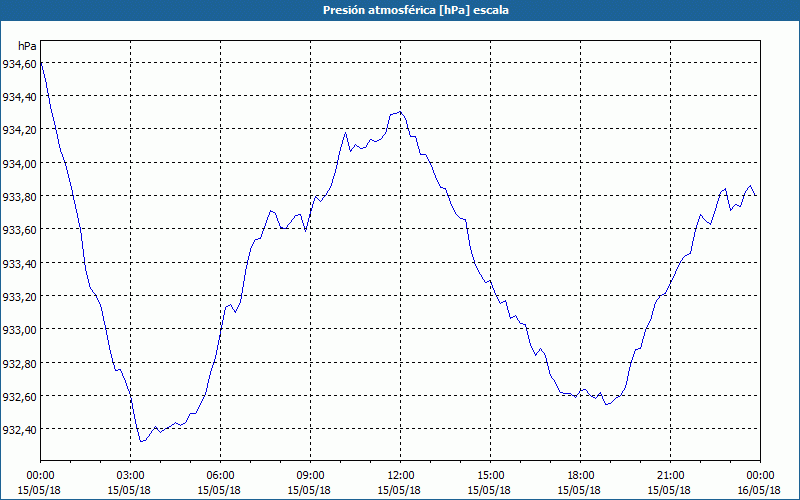The width and height of the screenshot is (800, 500).
Task: Click the 'Presión atmosférica [hPa] escala' title
Action: [x=416, y=10]
